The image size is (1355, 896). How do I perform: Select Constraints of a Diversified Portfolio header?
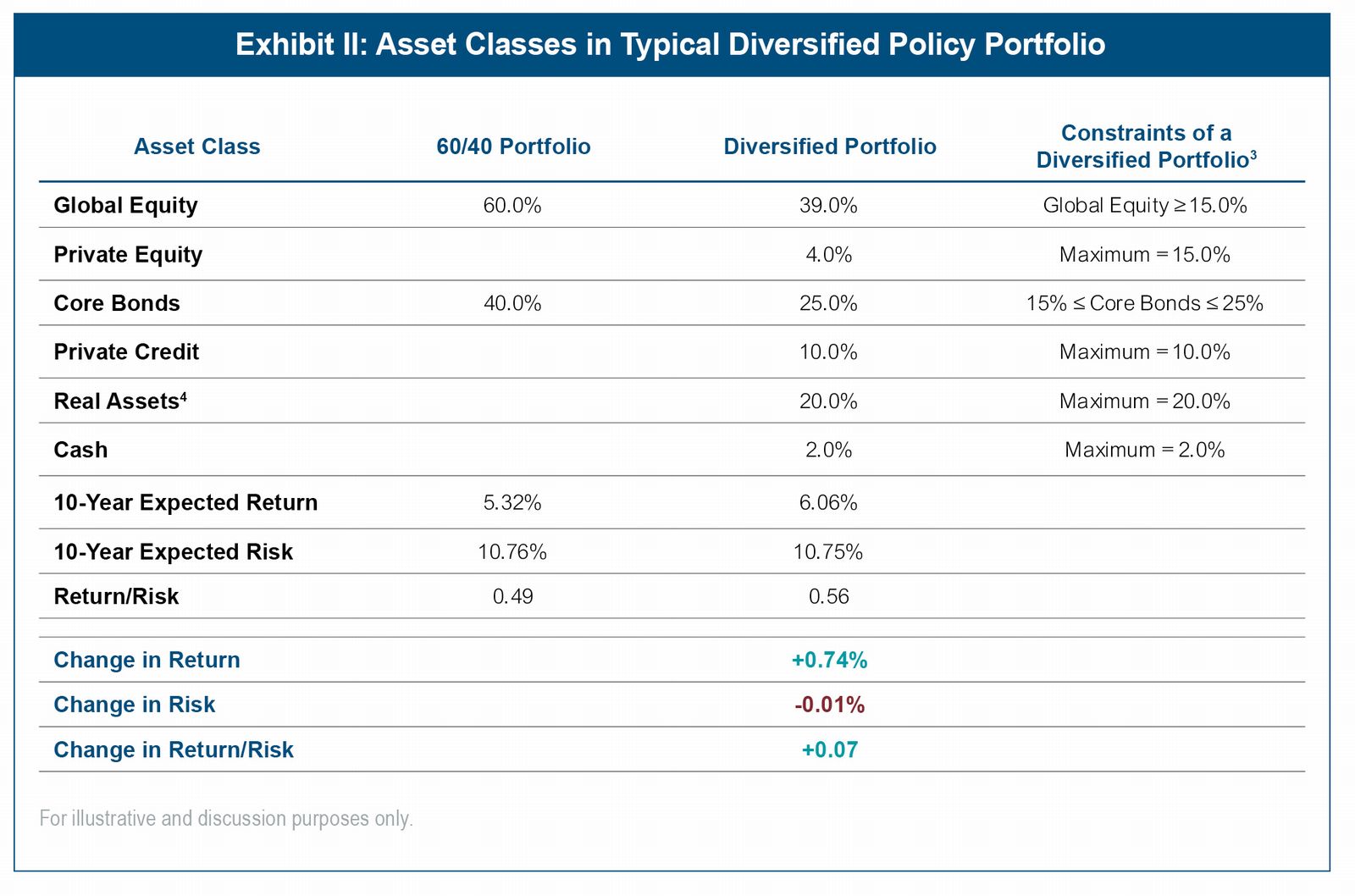[1145, 147]
